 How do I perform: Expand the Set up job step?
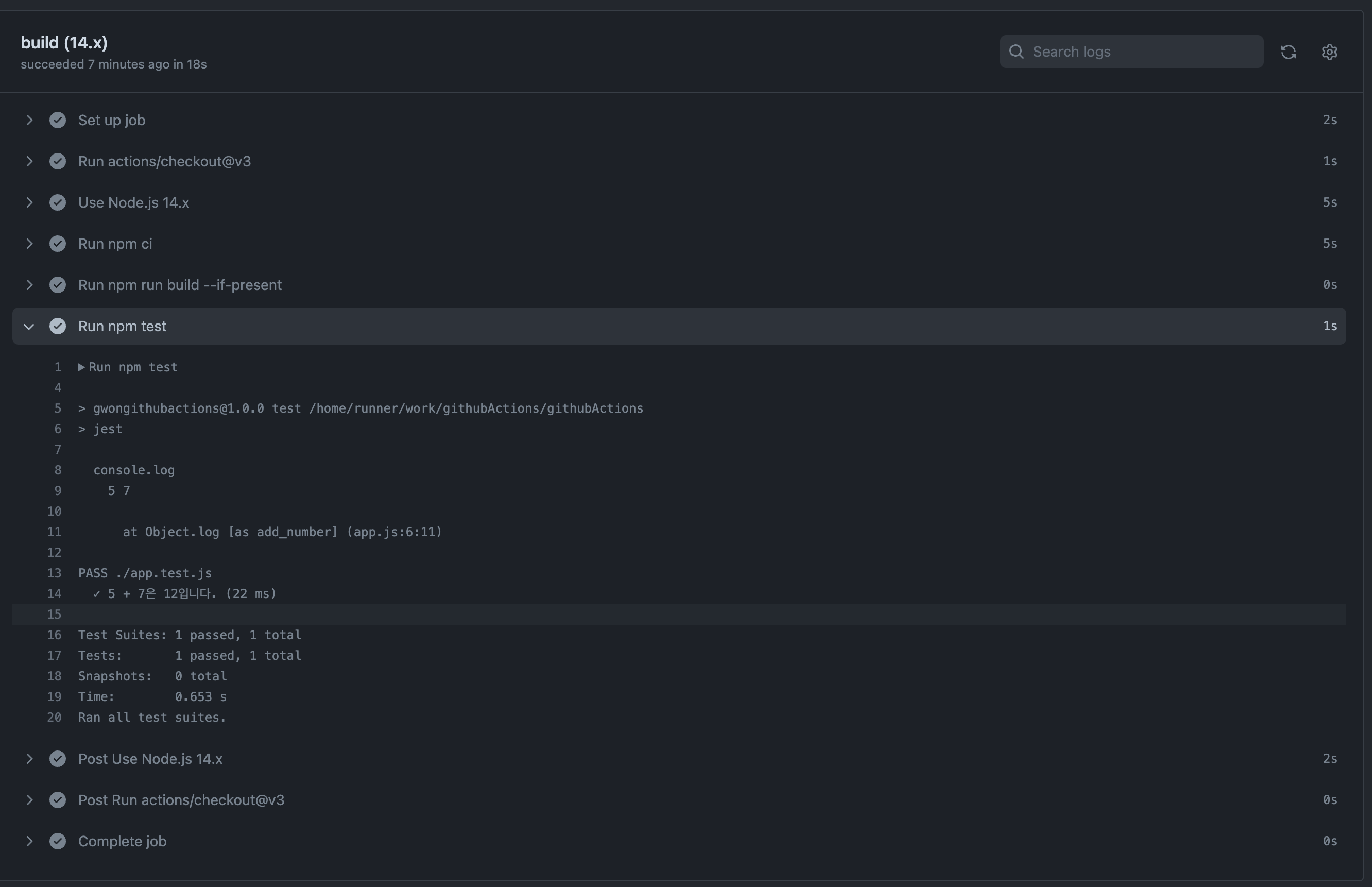pyautogui.click(x=29, y=120)
